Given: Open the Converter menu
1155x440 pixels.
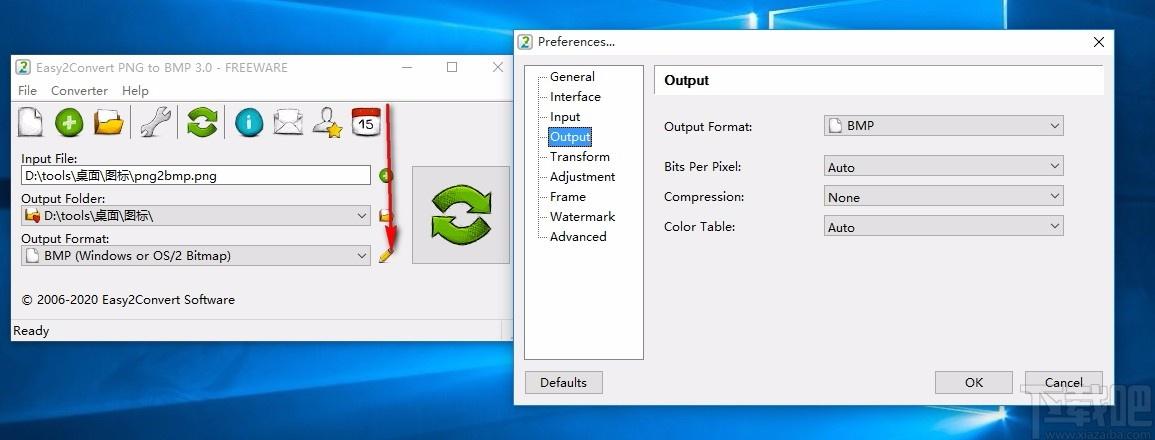Looking at the screenshot, I should 80,91.
